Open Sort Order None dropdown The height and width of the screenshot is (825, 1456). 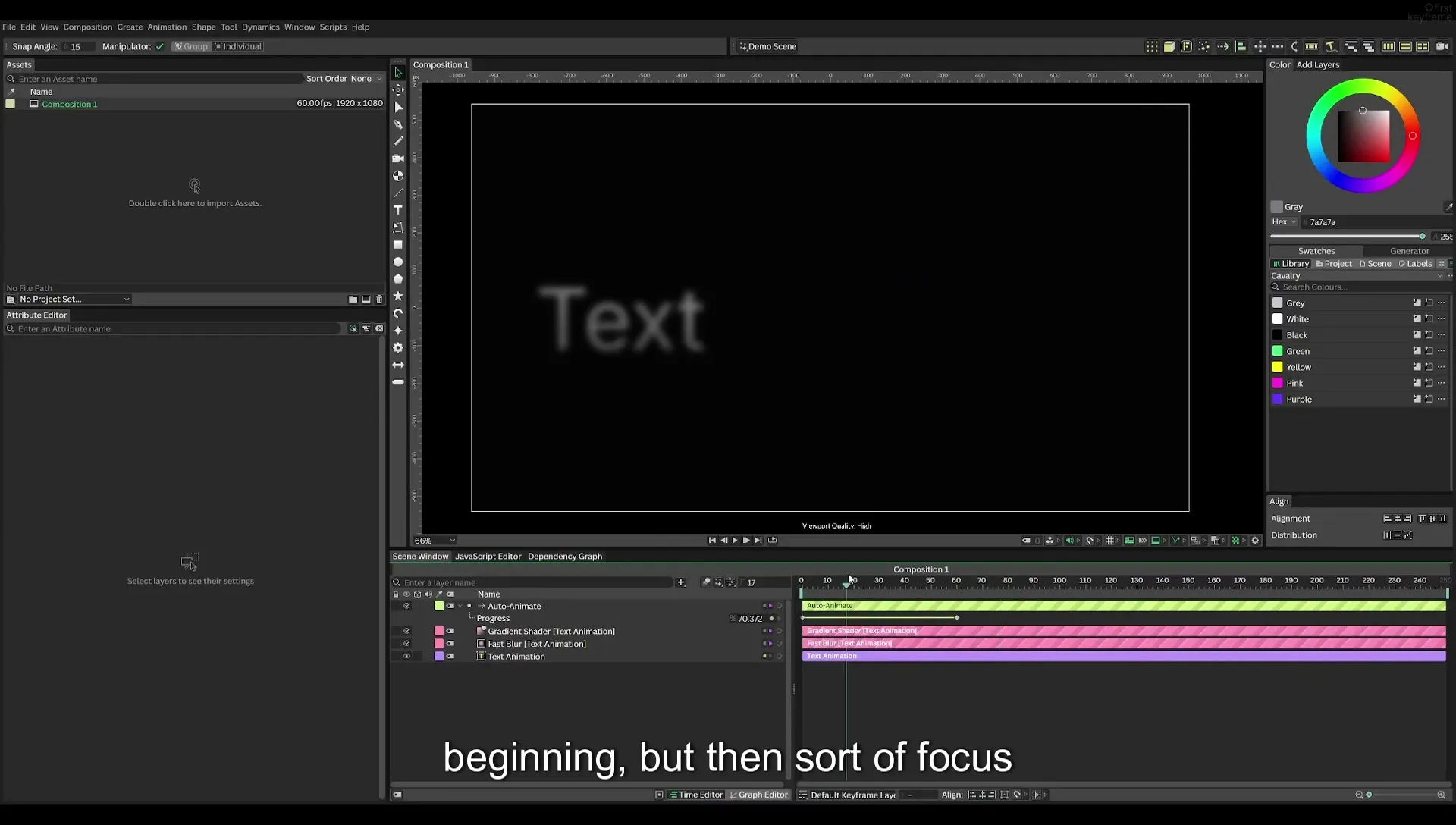point(366,79)
